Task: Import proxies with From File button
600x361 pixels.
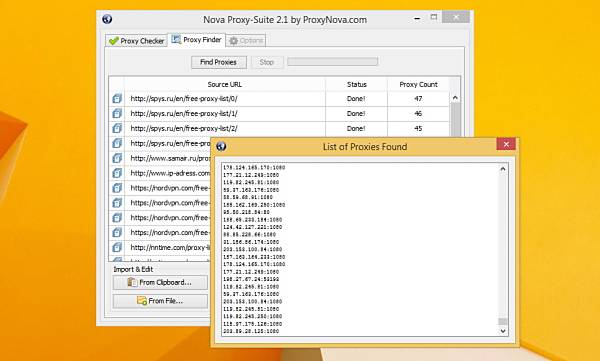Action: tap(160, 301)
